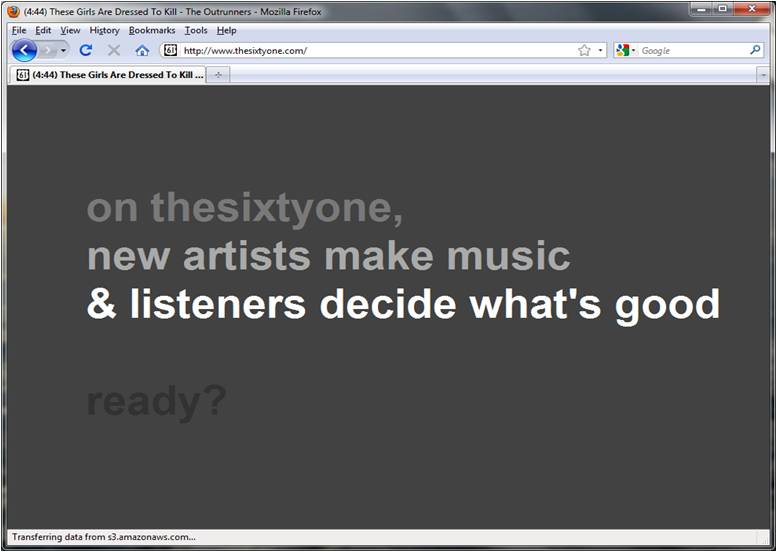Open the File menu
The height and width of the screenshot is (552, 777).
(x=19, y=30)
